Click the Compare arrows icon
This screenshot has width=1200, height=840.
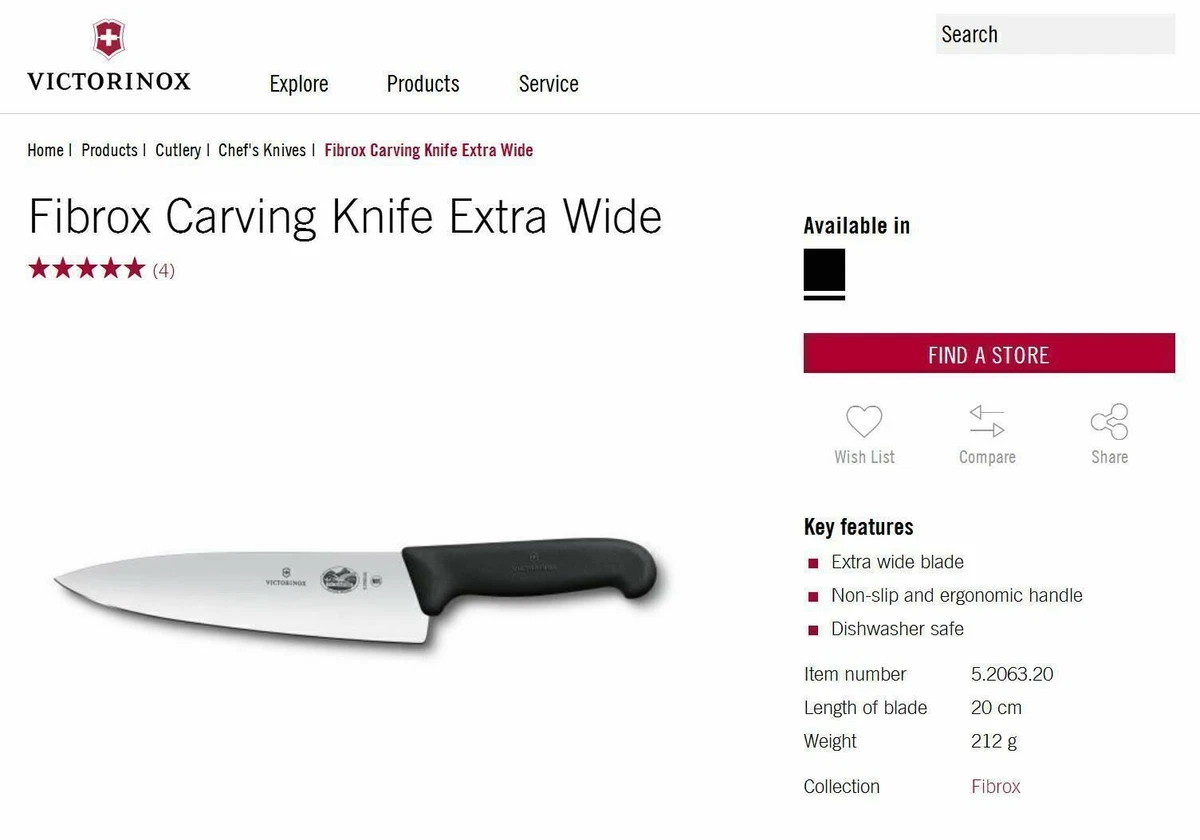tap(986, 421)
